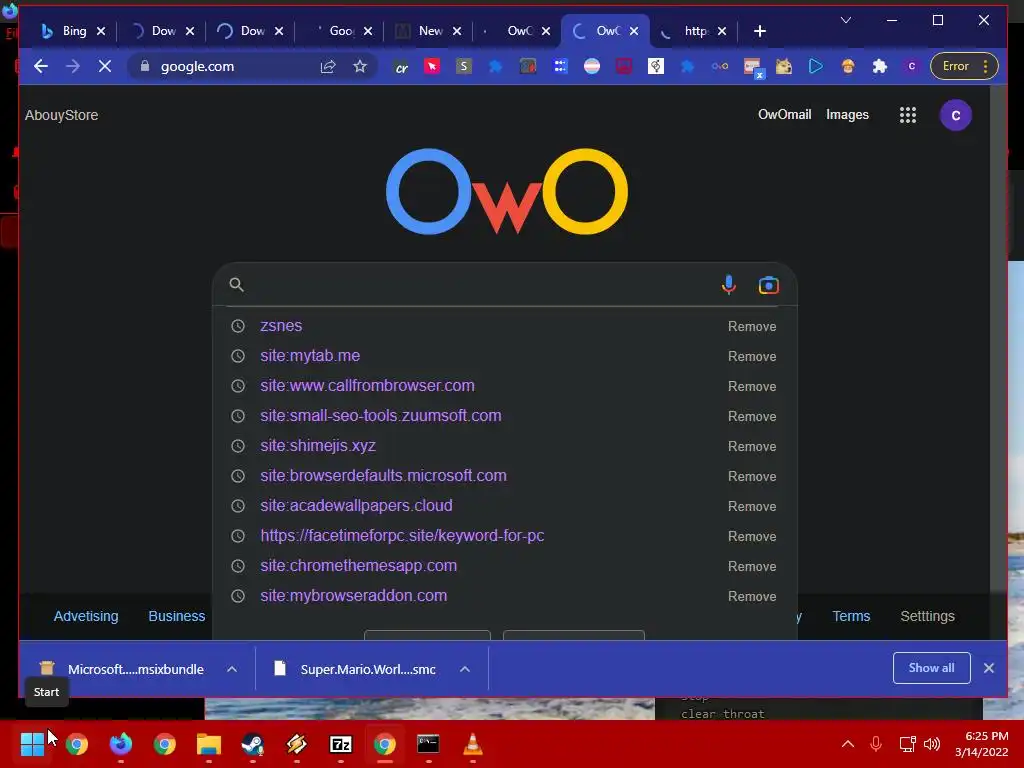The image size is (1024, 768).
Task: Open the gray 'S' extension icon
Action: point(464,66)
